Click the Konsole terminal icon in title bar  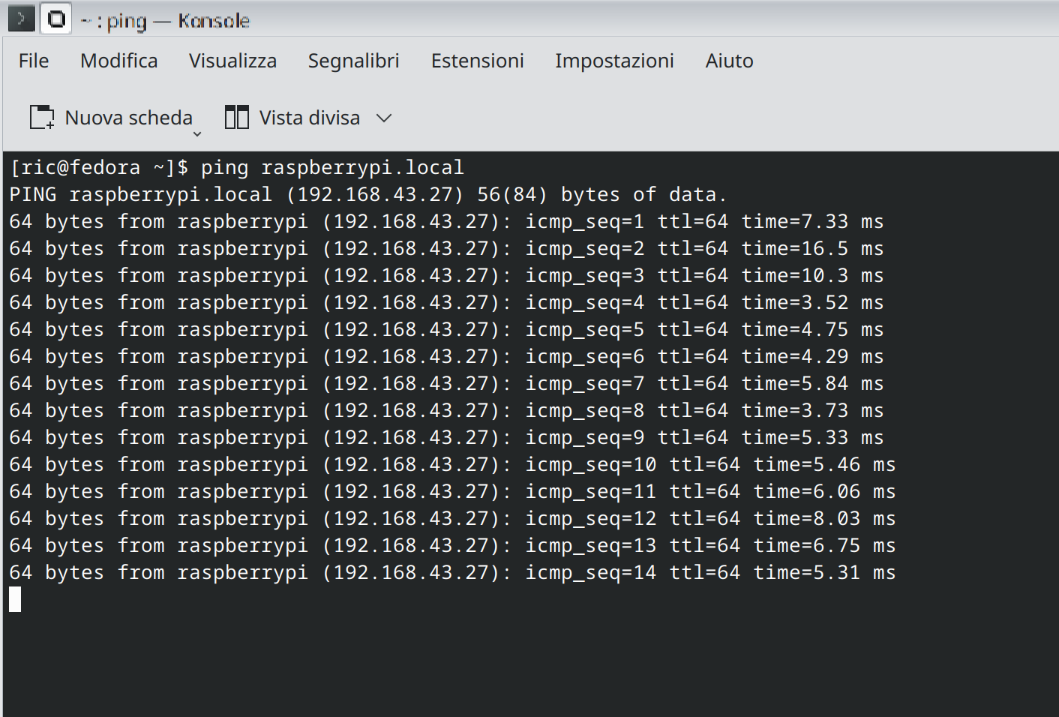pos(21,19)
